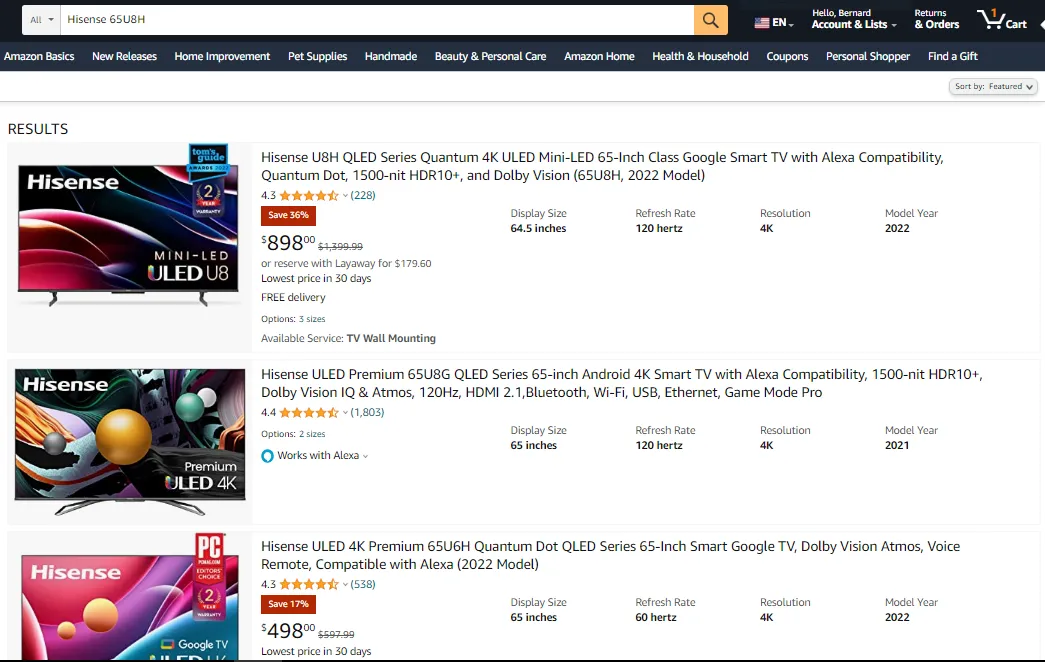Click the FREE delivery text
Viewport: 1045px width, 662px height.
pyautogui.click(x=293, y=297)
